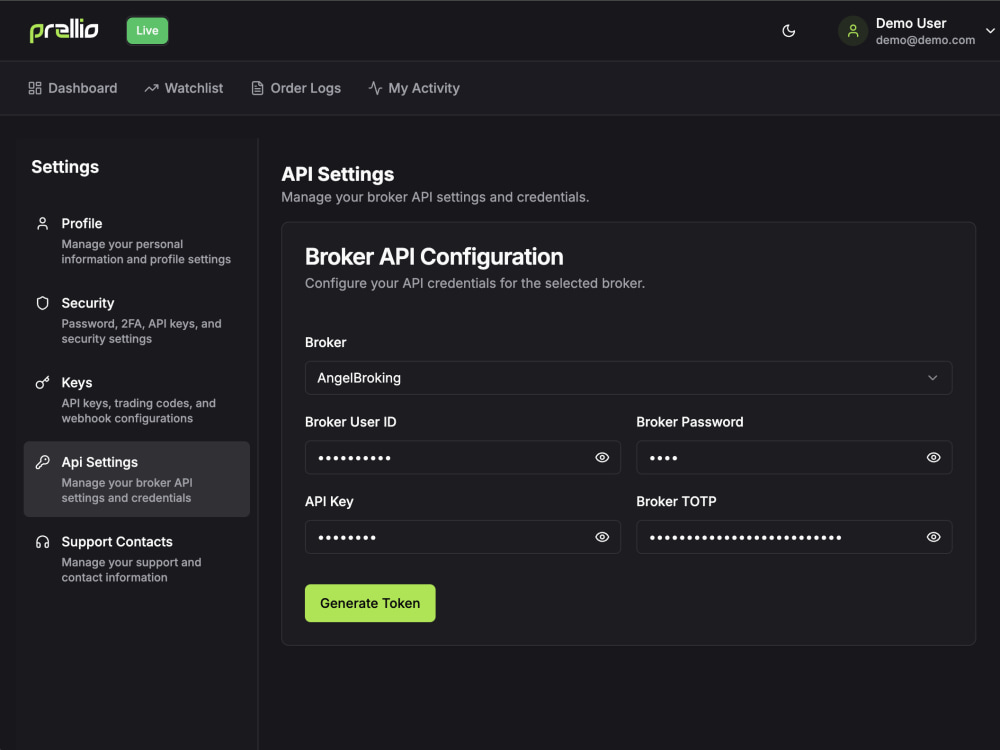Open Profile settings section
The width and height of the screenshot is (1000, 750).
136,240
